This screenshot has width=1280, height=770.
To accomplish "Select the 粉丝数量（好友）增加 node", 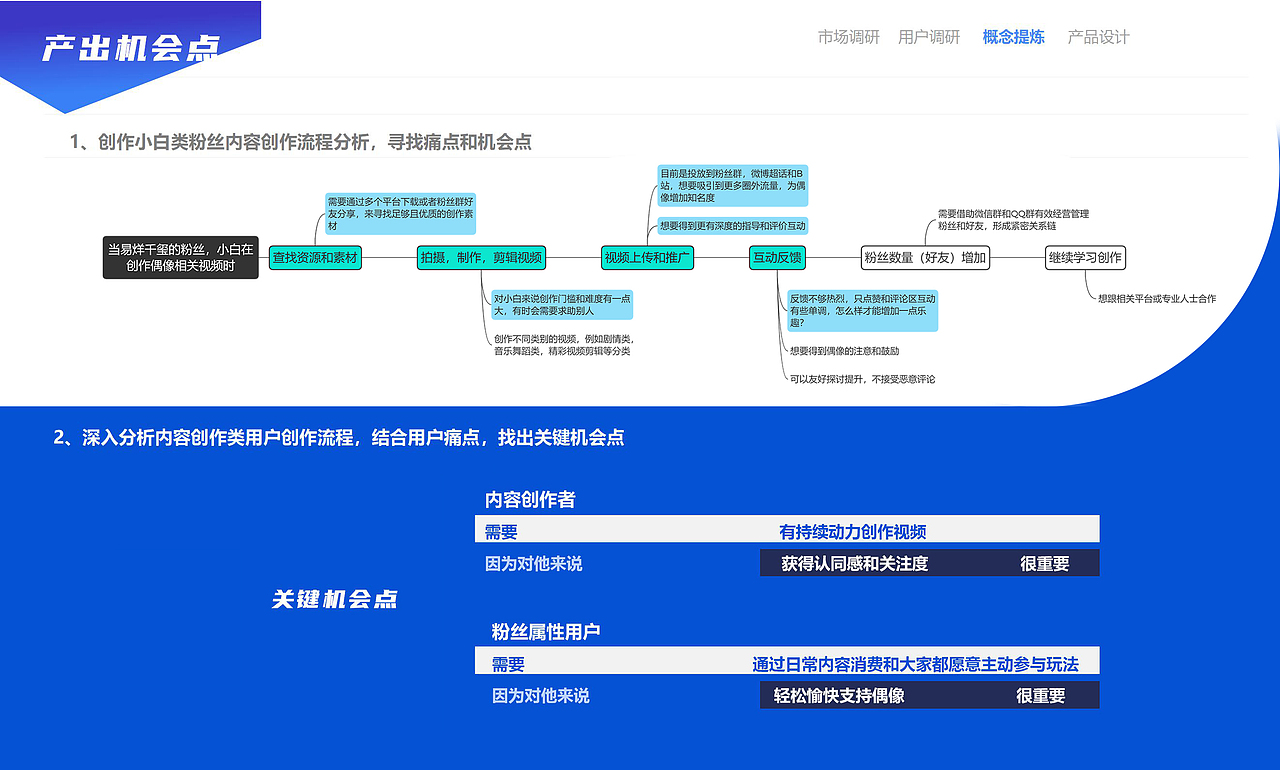I will pos(925,257).
